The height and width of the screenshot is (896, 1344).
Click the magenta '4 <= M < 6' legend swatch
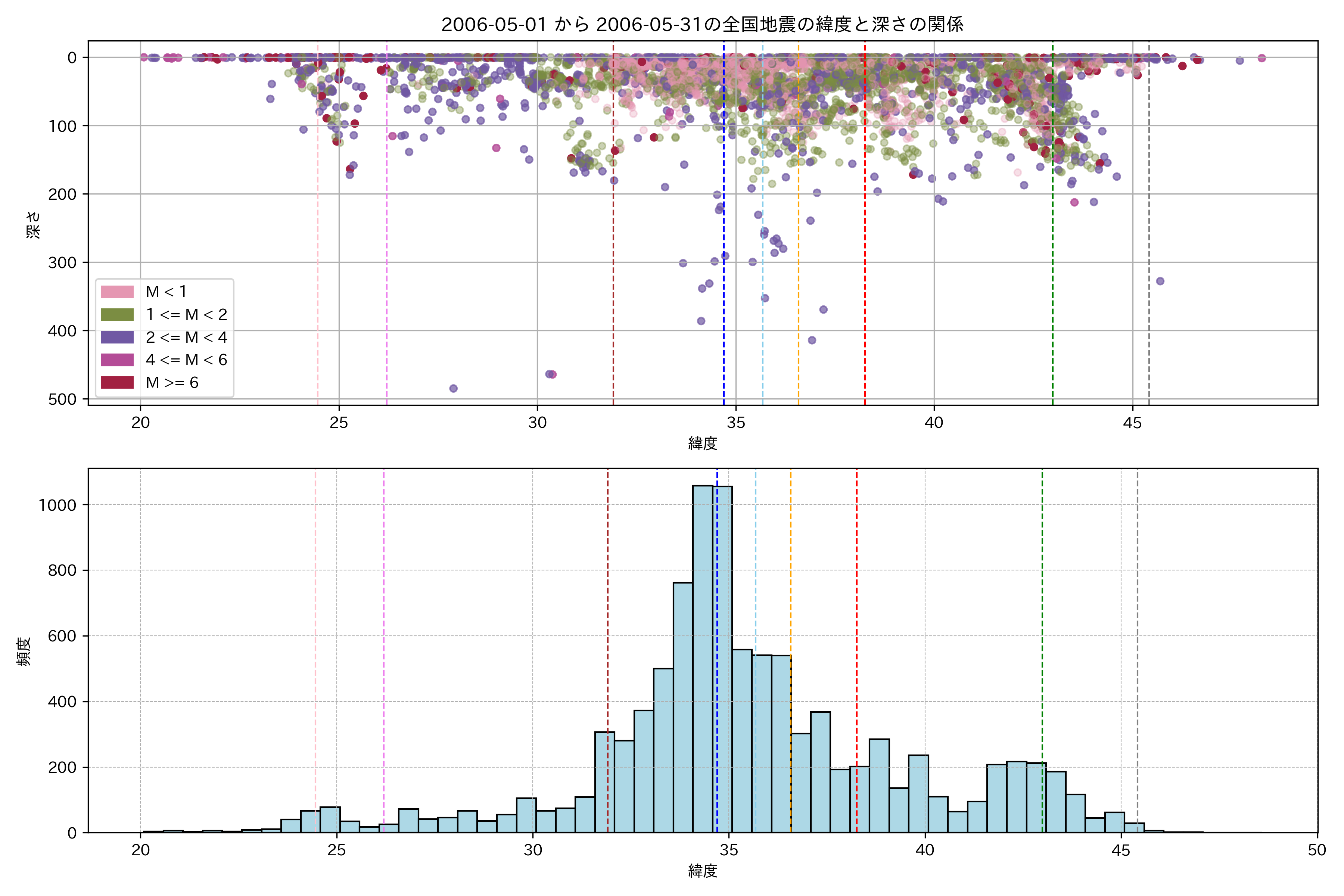click(117, 360)
